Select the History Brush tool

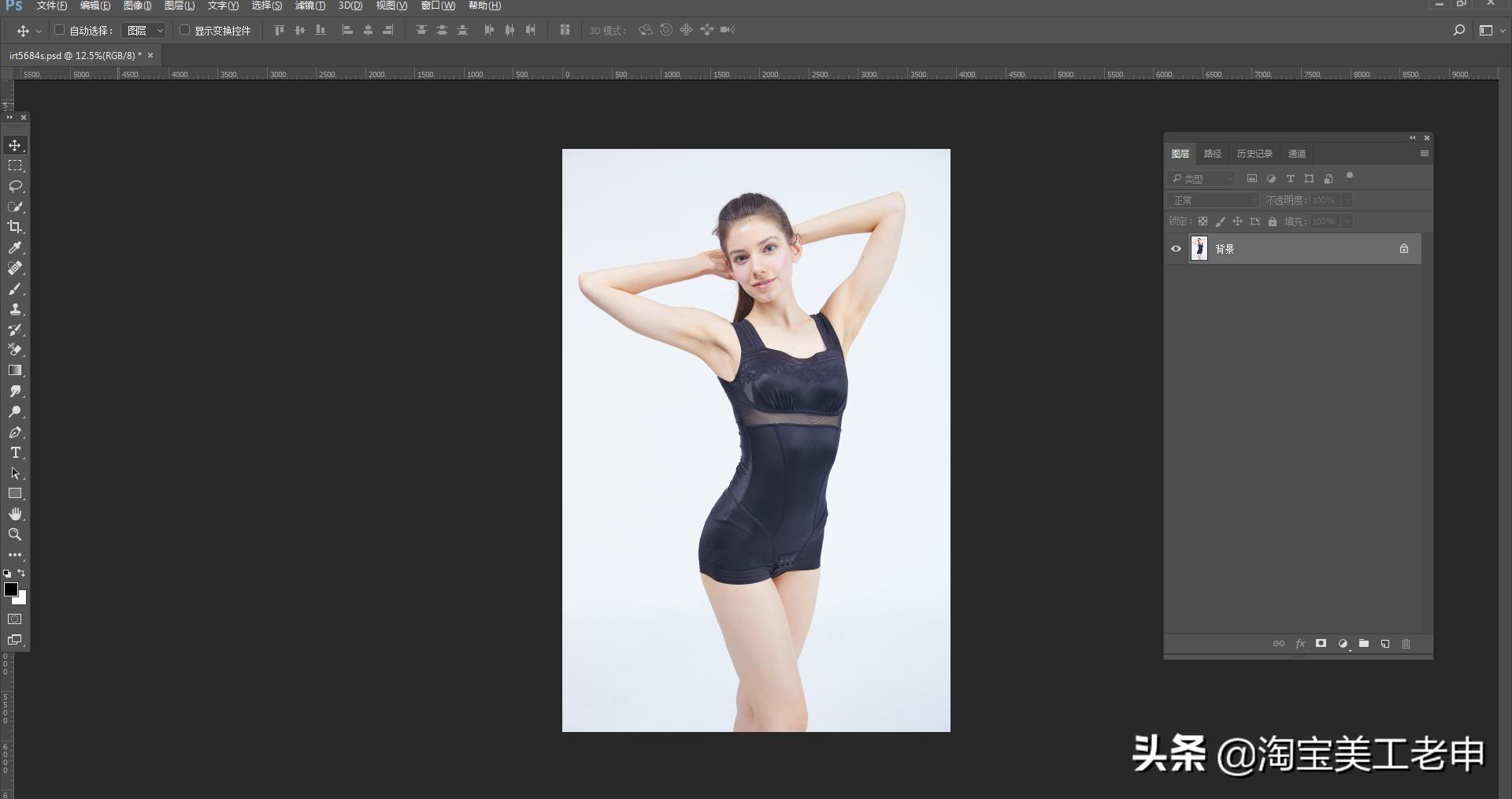[15, 329]
